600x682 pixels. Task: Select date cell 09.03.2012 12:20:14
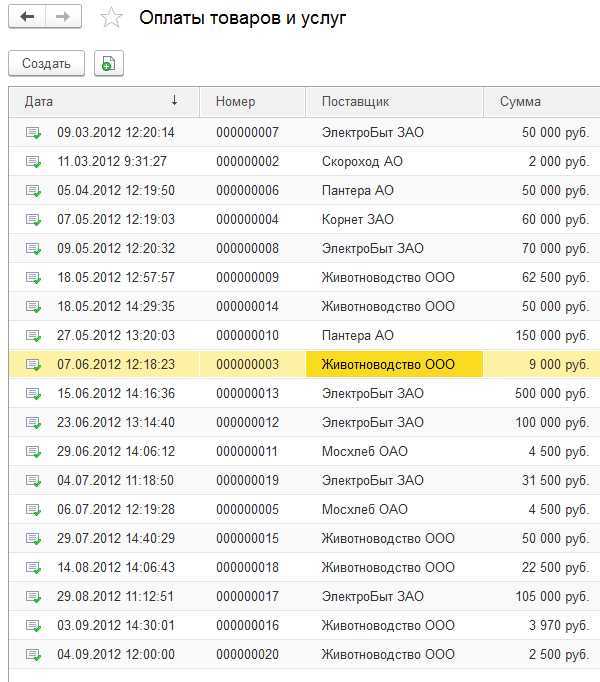116,132
